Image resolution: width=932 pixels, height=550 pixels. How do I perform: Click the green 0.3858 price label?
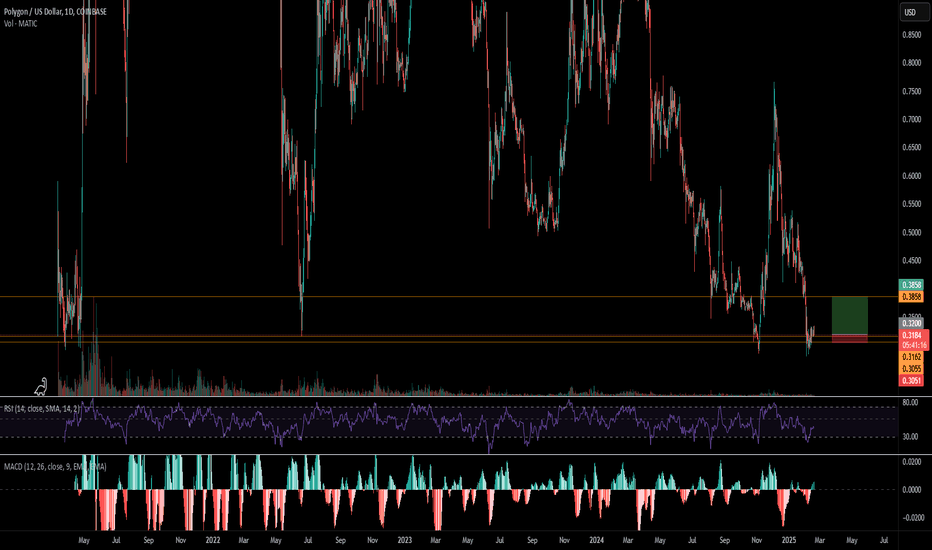pyautogui.click(x=911, y=285)
